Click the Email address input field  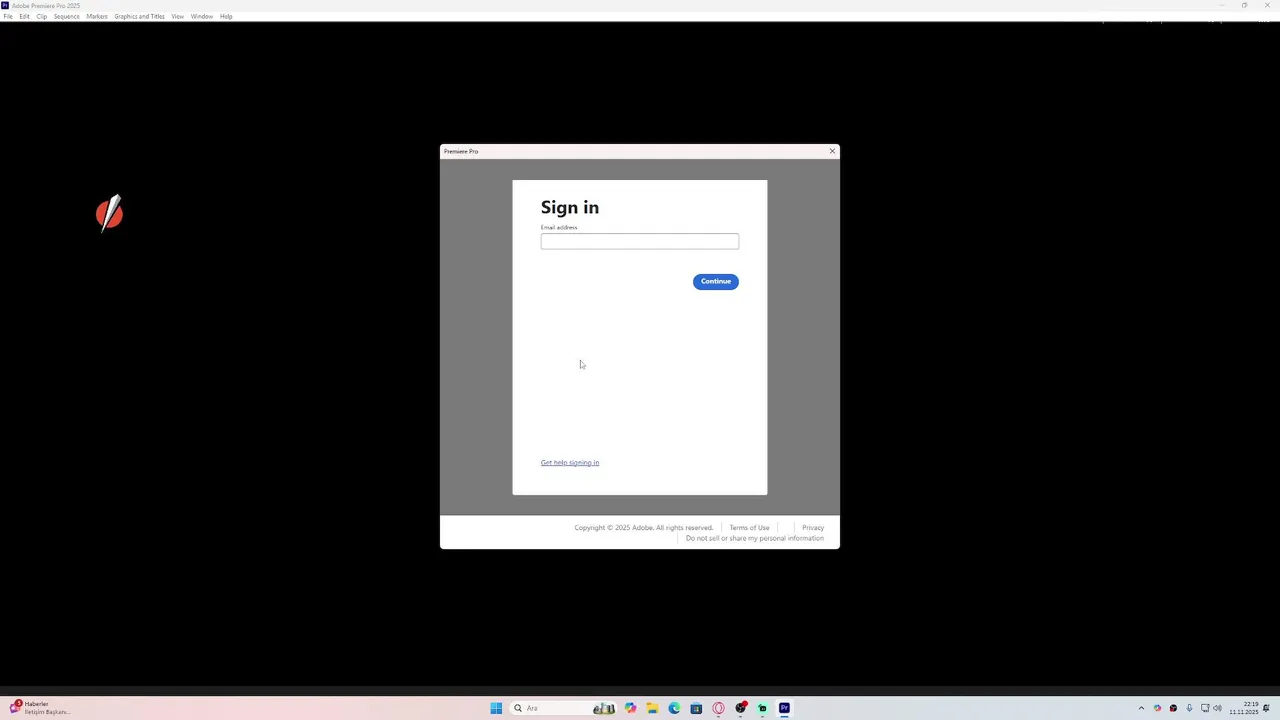[x=639, y=241]
